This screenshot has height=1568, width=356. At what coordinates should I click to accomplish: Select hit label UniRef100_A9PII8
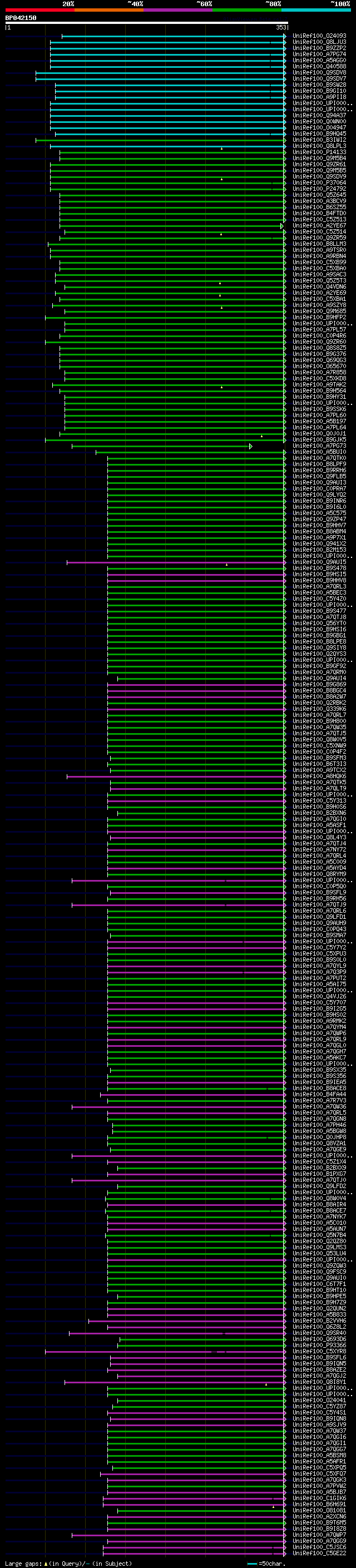pos(319,97)
